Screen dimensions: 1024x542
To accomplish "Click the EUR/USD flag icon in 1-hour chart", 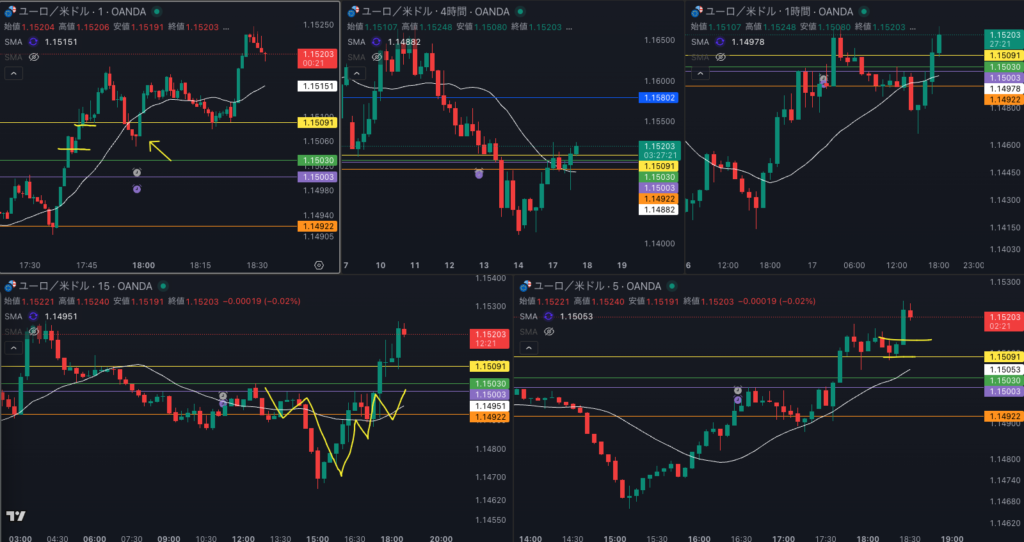I will (x=694, y=11).
